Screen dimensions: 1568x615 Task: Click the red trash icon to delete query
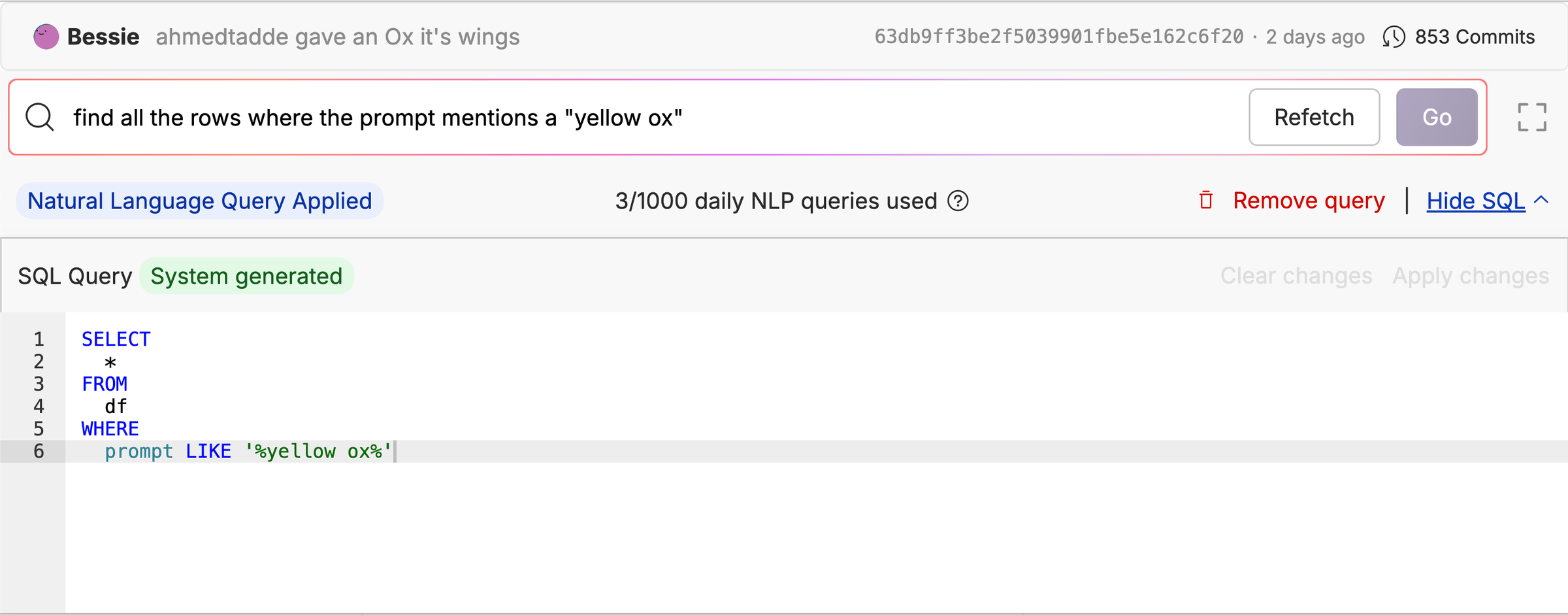pos(1205,201)
